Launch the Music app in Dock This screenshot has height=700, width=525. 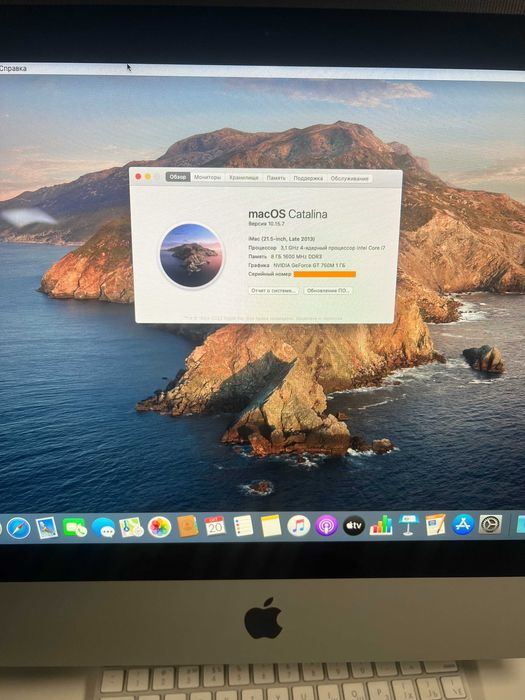pyautogui.click(x=299, y=525)
